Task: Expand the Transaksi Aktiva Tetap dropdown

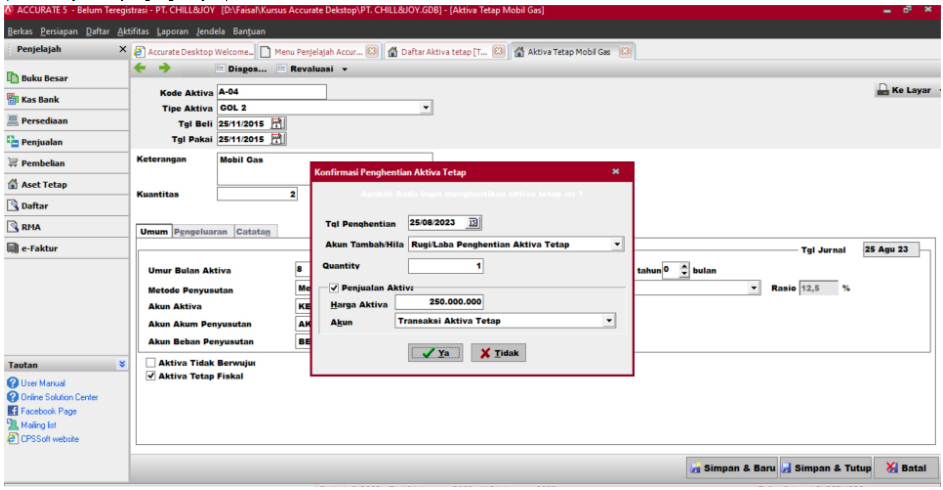Action: click(x=608, y=321)
